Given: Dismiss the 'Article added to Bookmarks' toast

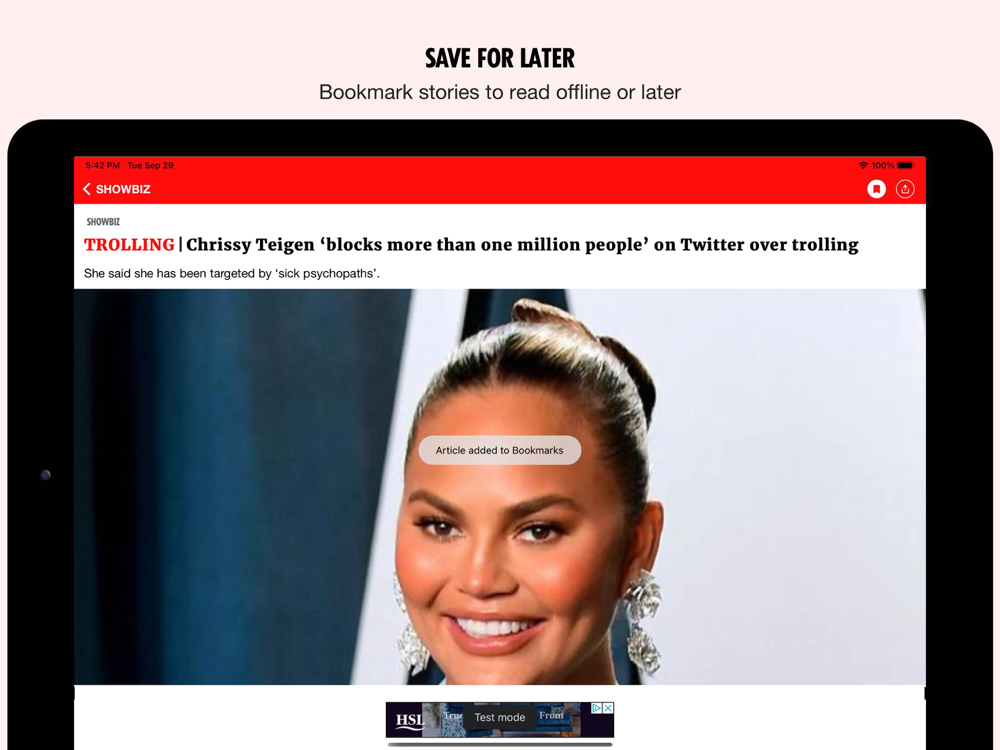Looking at the screenshot, I should tap(500, 450).
